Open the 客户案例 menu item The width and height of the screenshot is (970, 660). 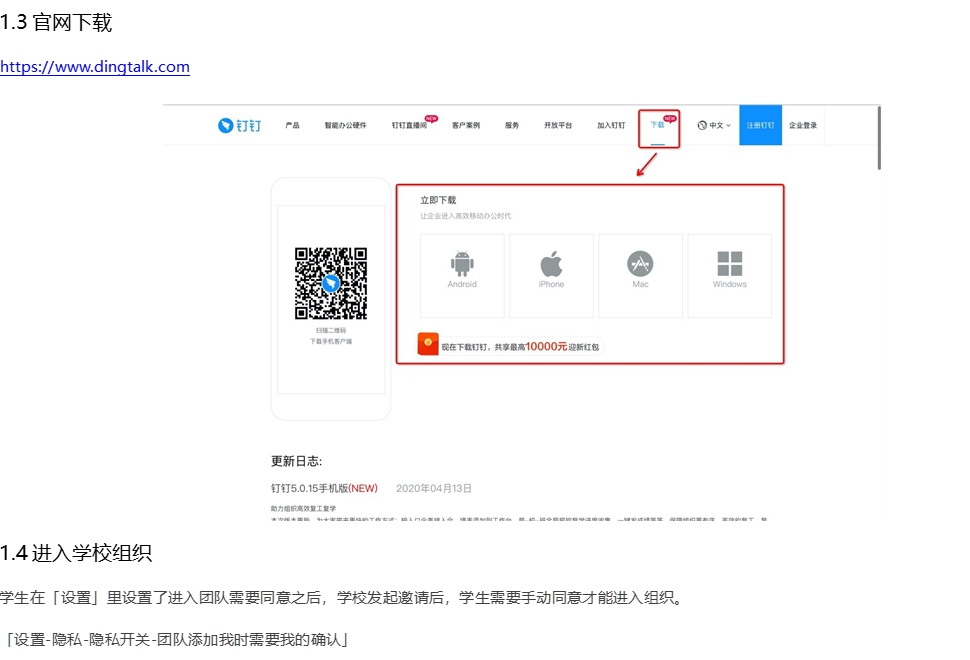465,126
